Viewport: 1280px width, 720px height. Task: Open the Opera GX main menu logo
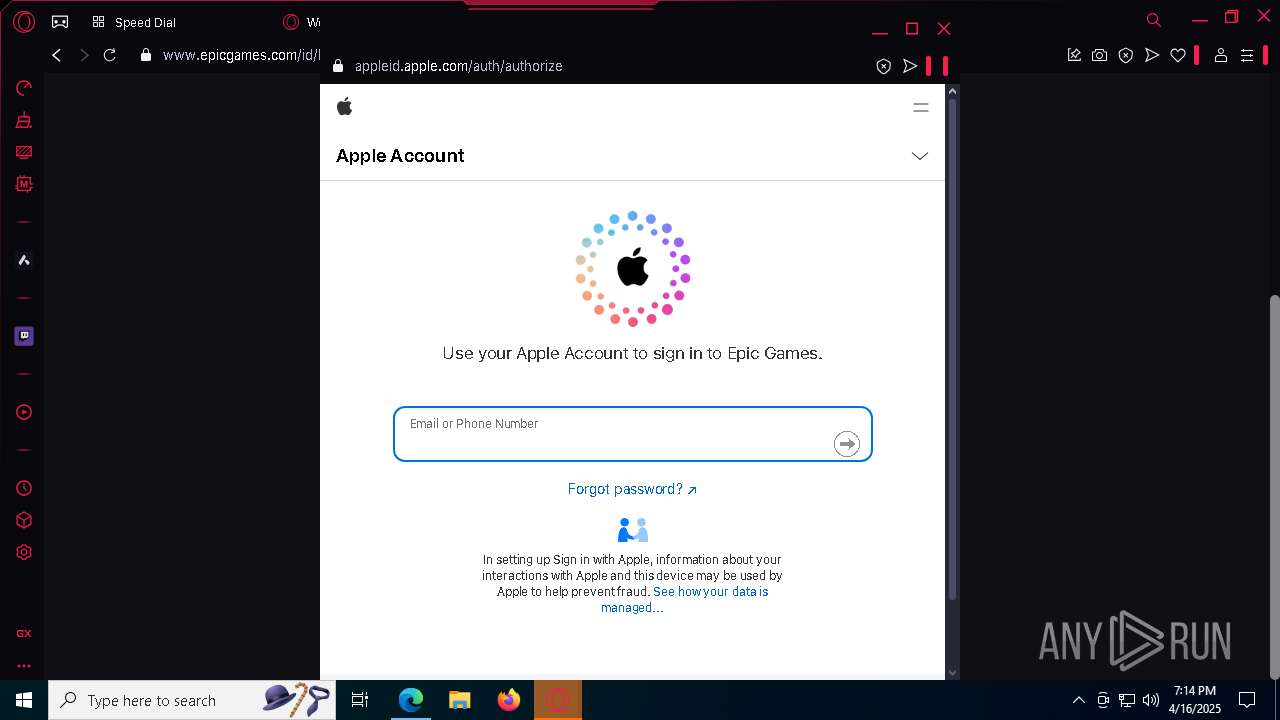click(x=24, y=21)
